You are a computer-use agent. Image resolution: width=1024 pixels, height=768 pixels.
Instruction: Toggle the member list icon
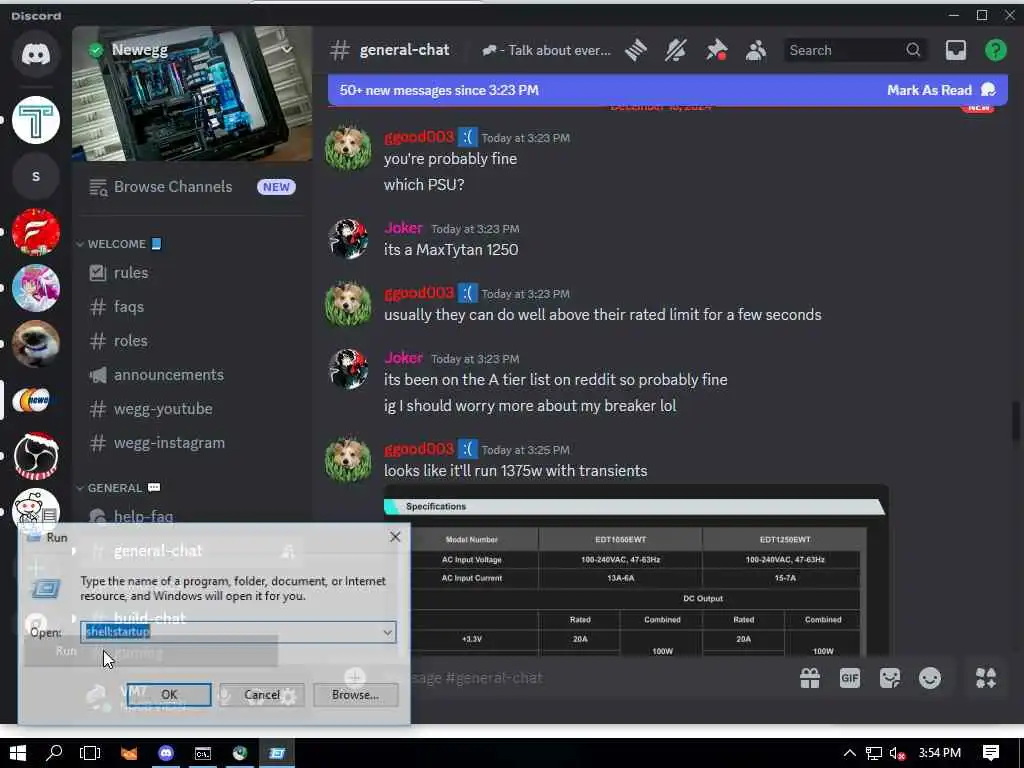pyautogui.click(x=756, y=50)
